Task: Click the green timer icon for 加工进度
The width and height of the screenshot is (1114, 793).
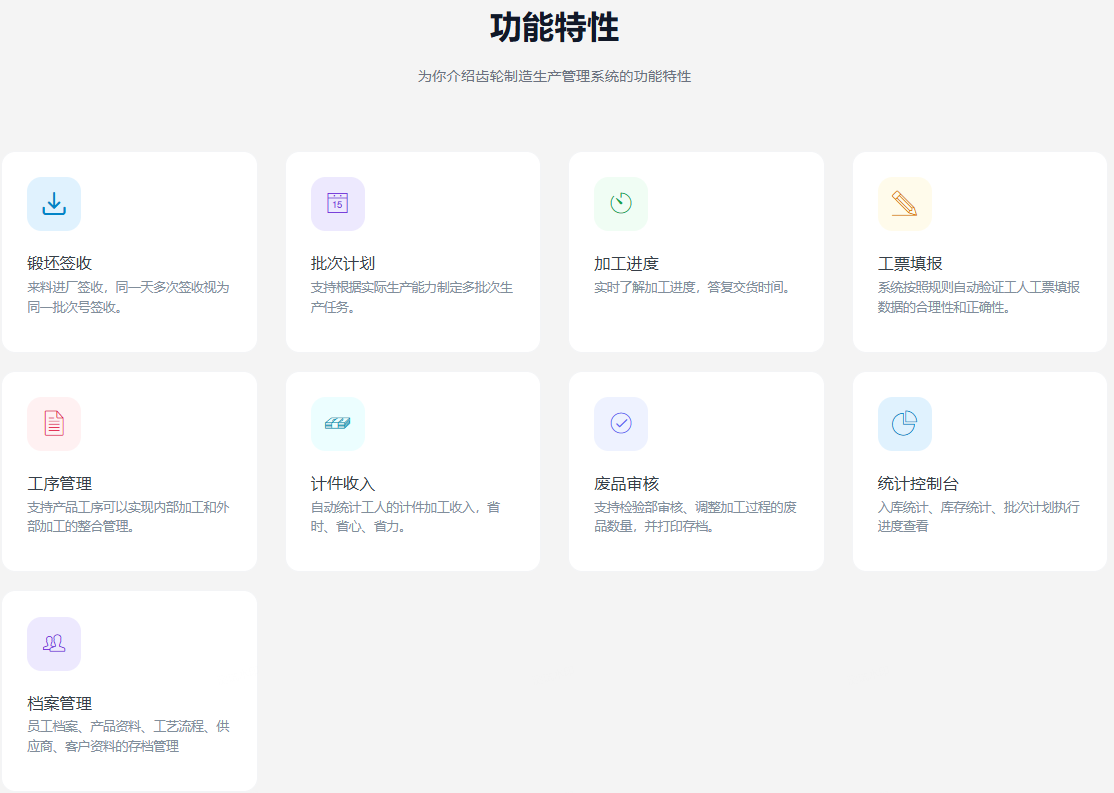Action: (621, 204)
